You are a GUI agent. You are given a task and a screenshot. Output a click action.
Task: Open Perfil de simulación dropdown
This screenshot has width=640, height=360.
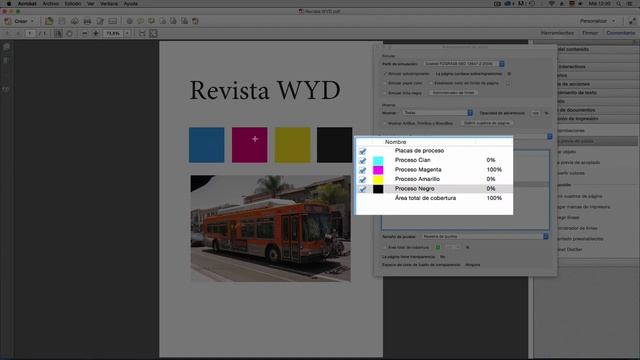[x=464, y=64]
